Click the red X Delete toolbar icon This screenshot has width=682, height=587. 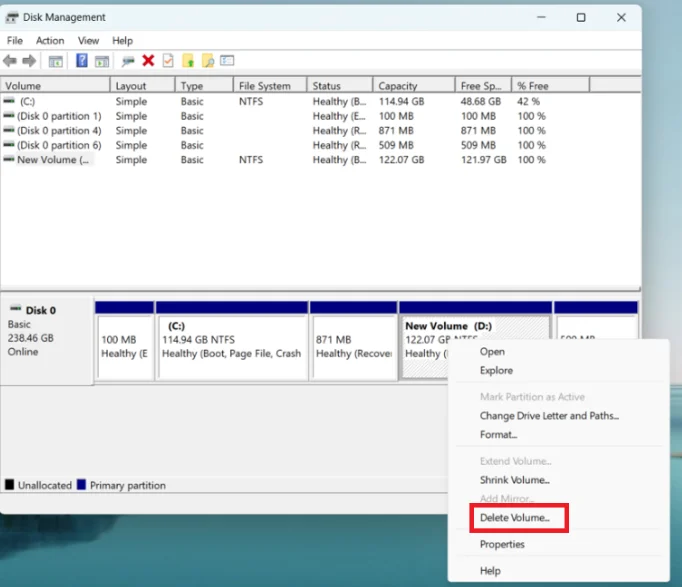coord(148,60)
